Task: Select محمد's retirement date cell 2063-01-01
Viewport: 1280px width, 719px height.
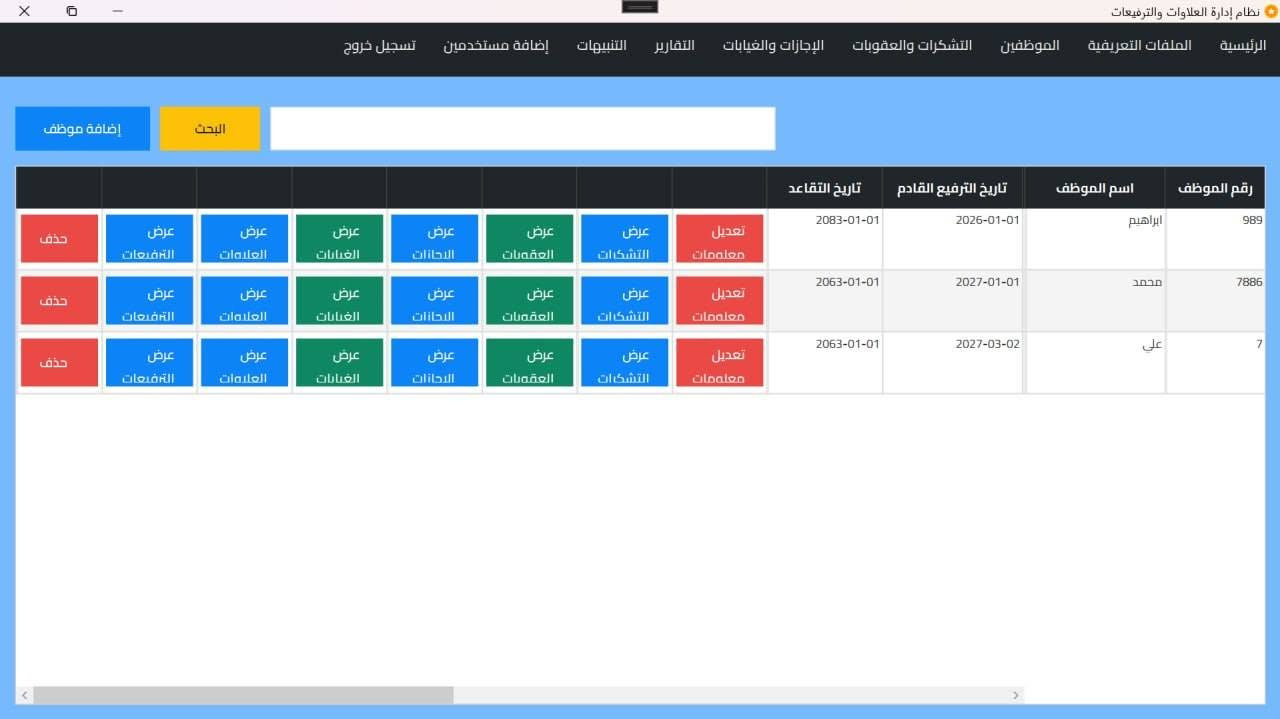Action: 825,301
